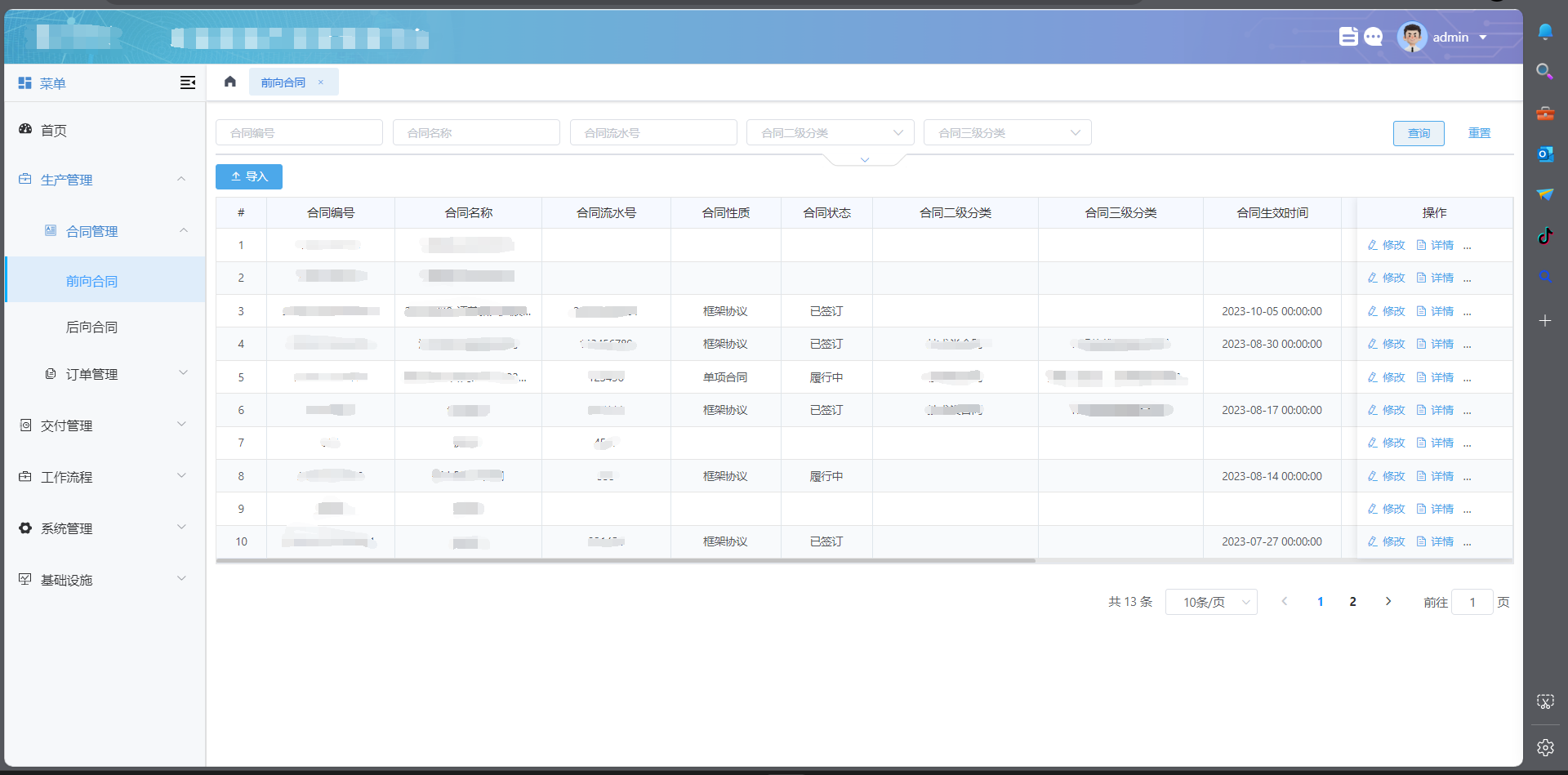Open the chat messages icon in header
This screenshot has width=1568, height=775.
tap(1374, 37)
